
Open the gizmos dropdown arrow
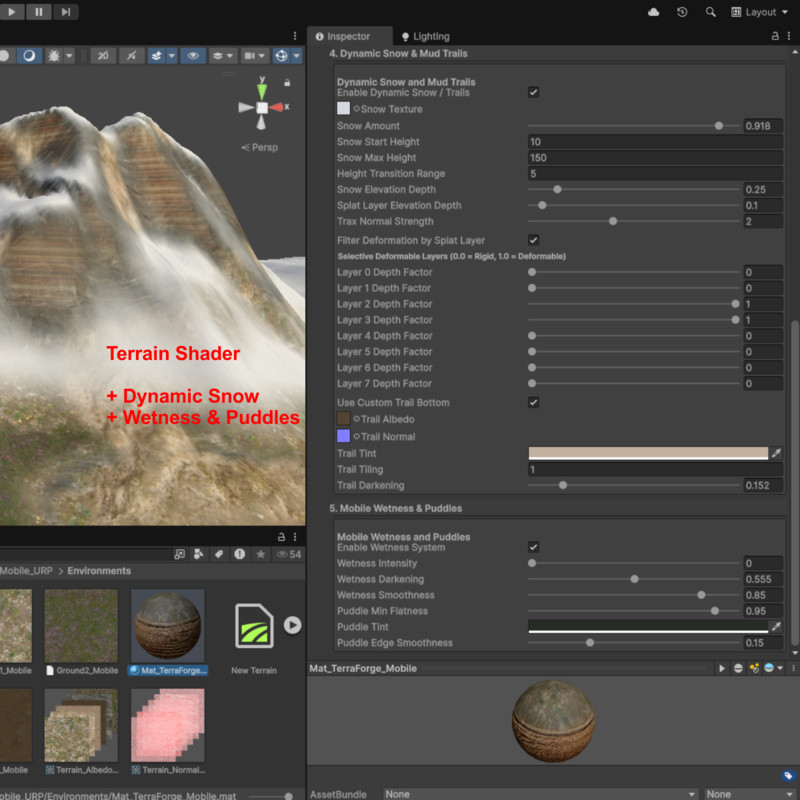tap(296, 56)
